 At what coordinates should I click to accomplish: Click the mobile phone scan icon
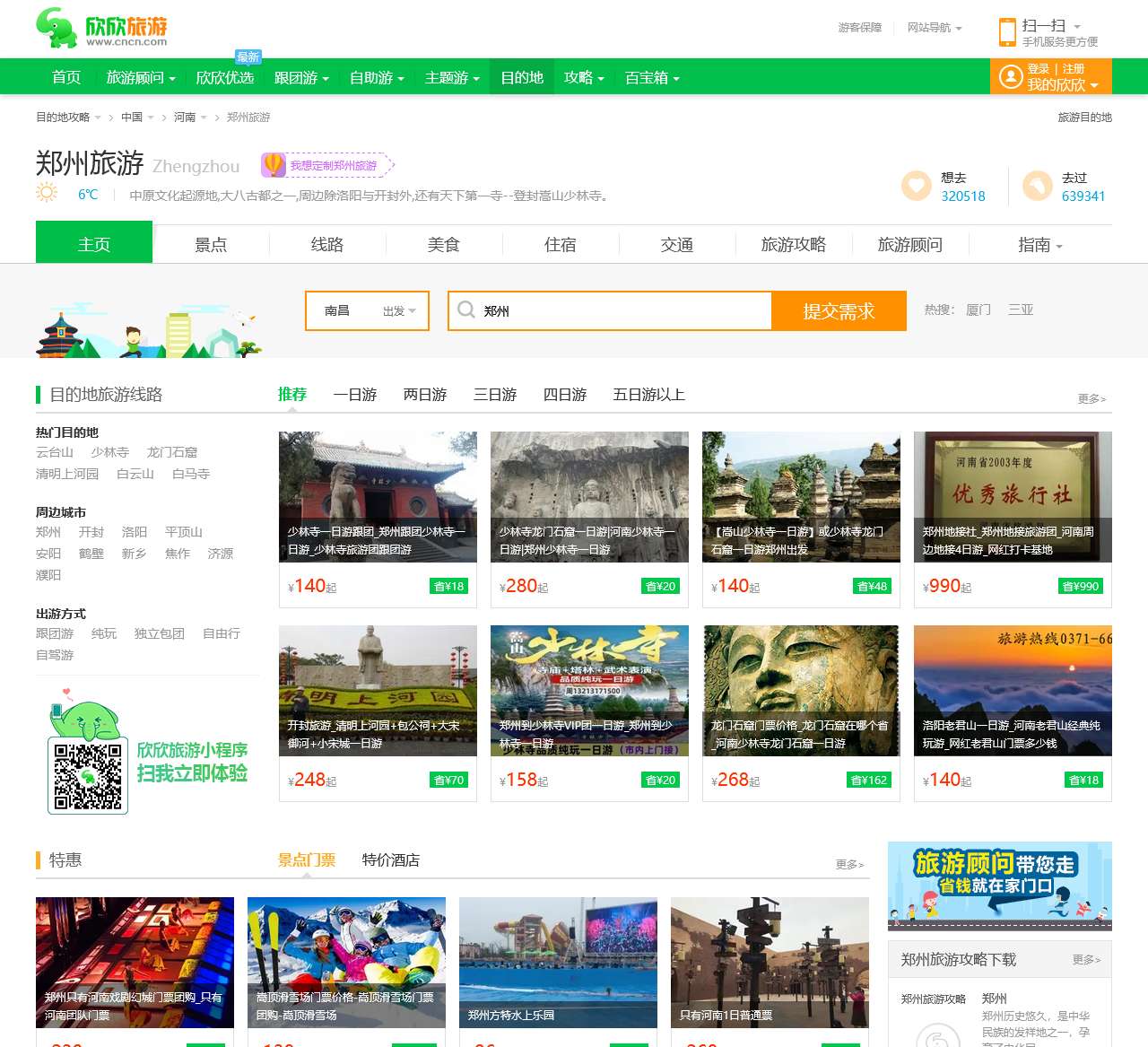[1006, 32]
